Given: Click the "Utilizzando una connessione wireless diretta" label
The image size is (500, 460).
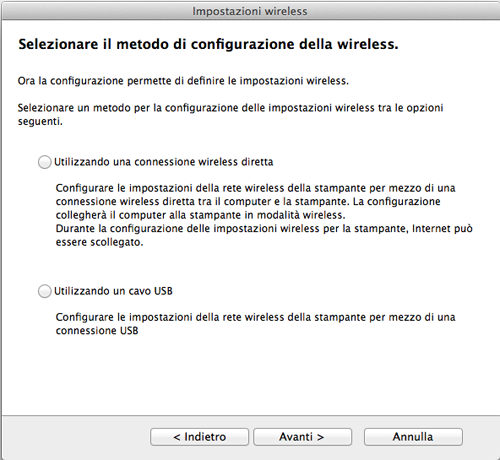Looking at the screenshot, I should [x=164, y=162].
